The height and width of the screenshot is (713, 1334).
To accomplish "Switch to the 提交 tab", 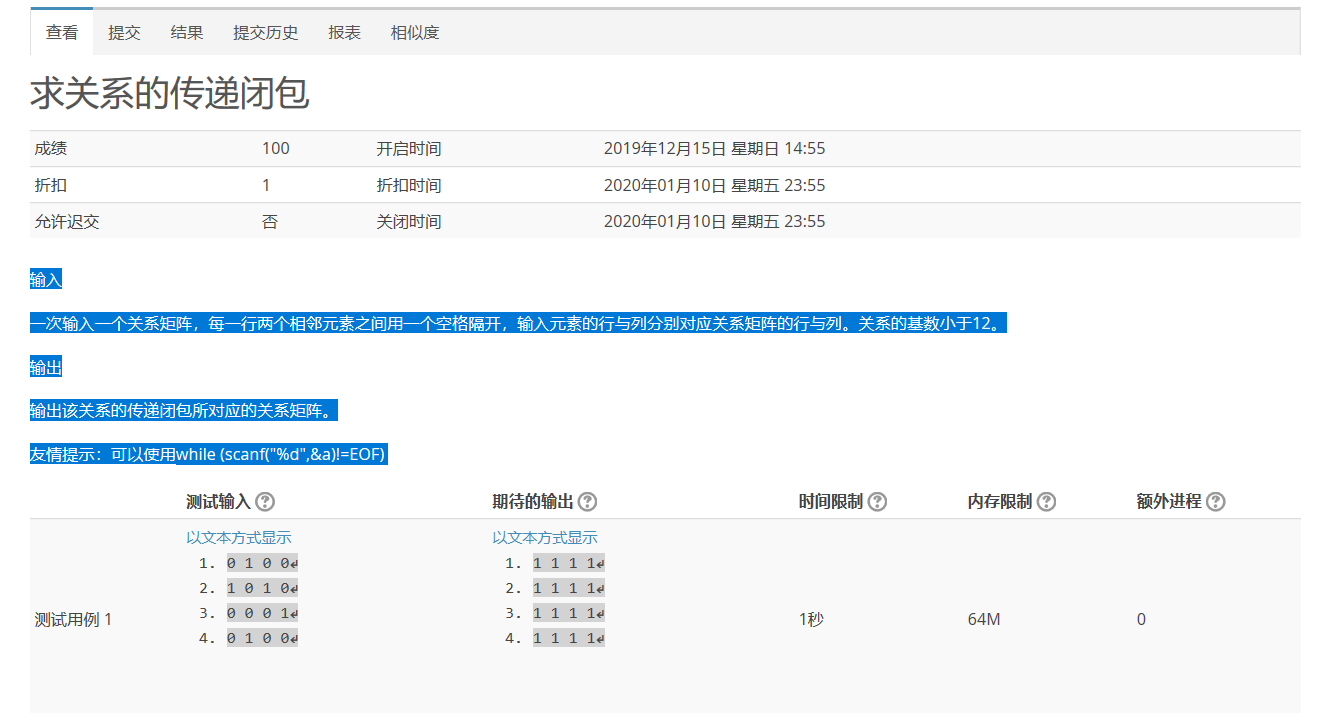I will point(124,32).
